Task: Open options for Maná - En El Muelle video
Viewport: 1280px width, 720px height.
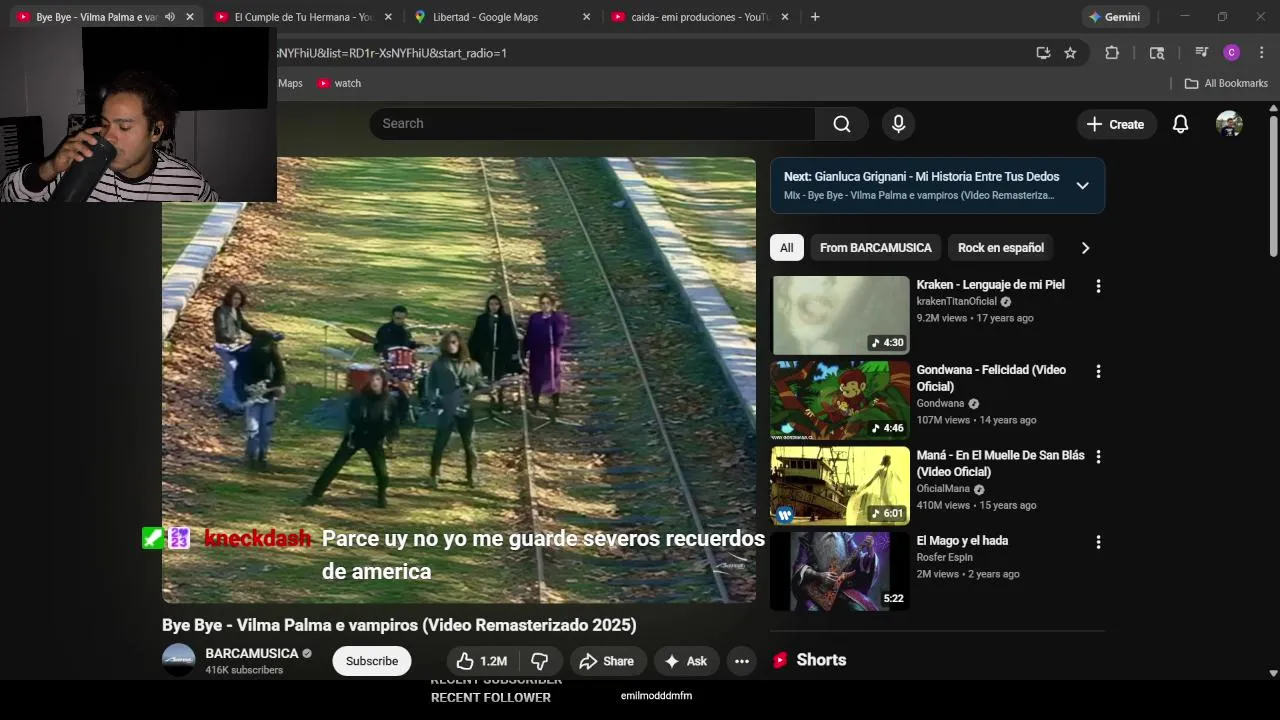Action: [1098, 456]
